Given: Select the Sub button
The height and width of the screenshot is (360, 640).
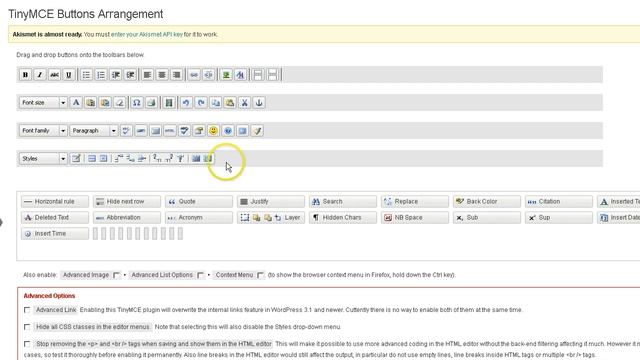Looking at the screenshot, I should (x=487, y=218).
